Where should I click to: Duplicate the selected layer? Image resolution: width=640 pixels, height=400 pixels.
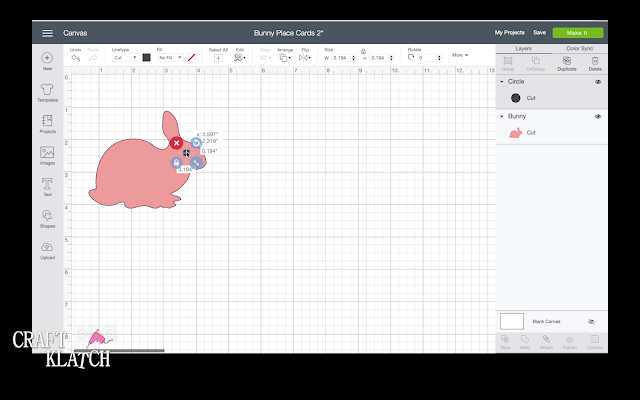[x=567, y=64]
